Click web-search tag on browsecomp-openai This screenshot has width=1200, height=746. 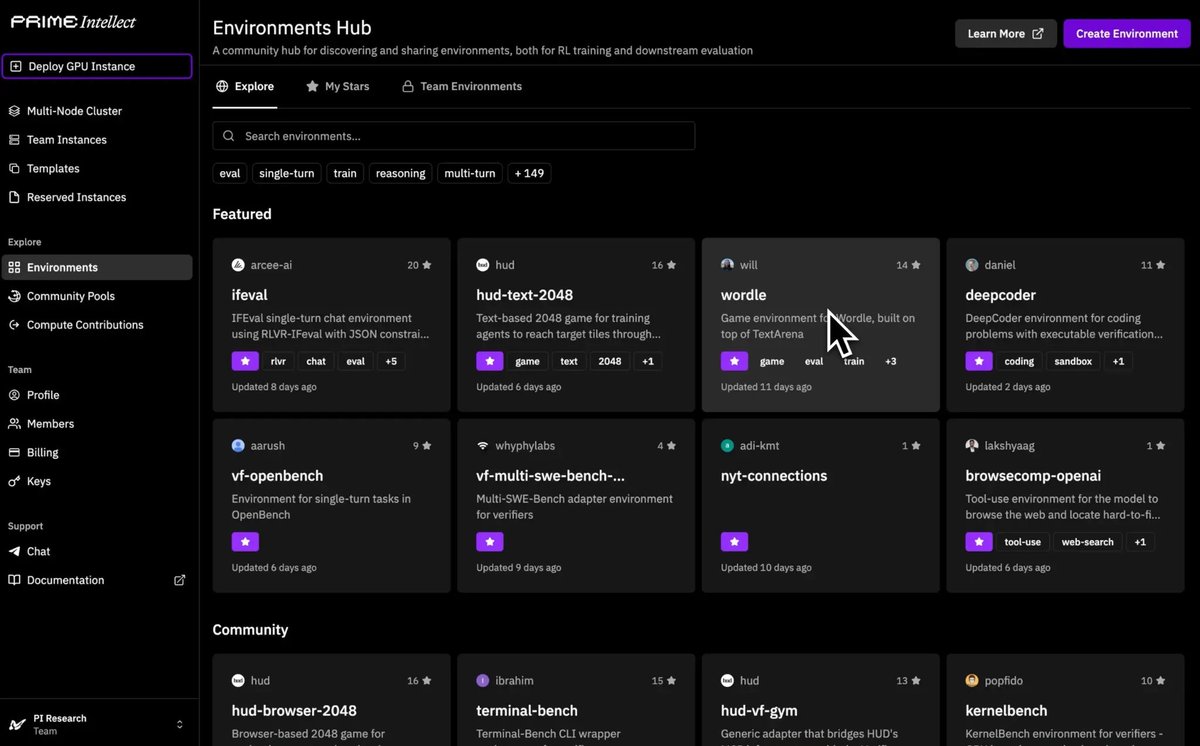point(1087,542)
